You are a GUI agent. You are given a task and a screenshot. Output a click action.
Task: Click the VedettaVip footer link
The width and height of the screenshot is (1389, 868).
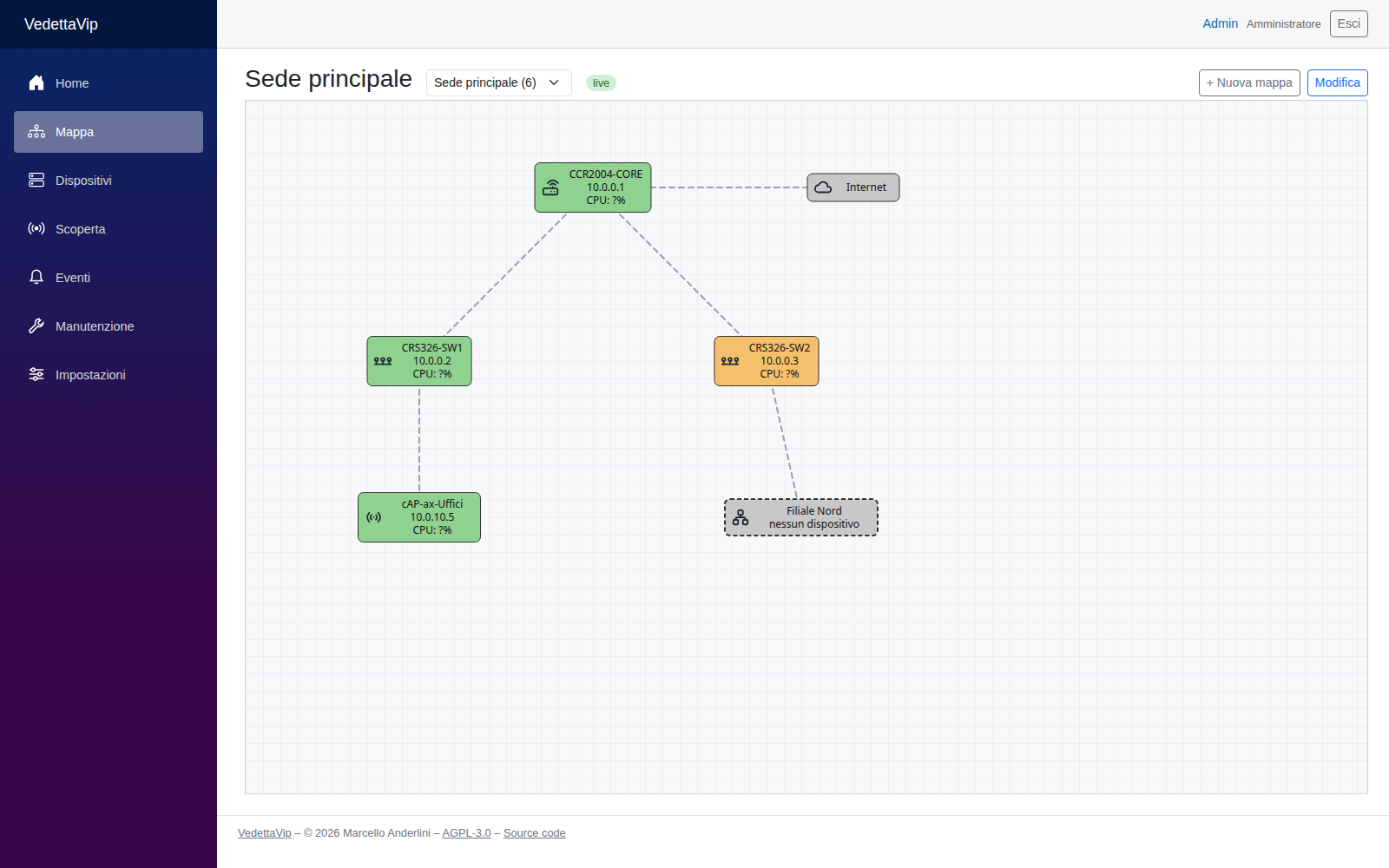(265, 833)
